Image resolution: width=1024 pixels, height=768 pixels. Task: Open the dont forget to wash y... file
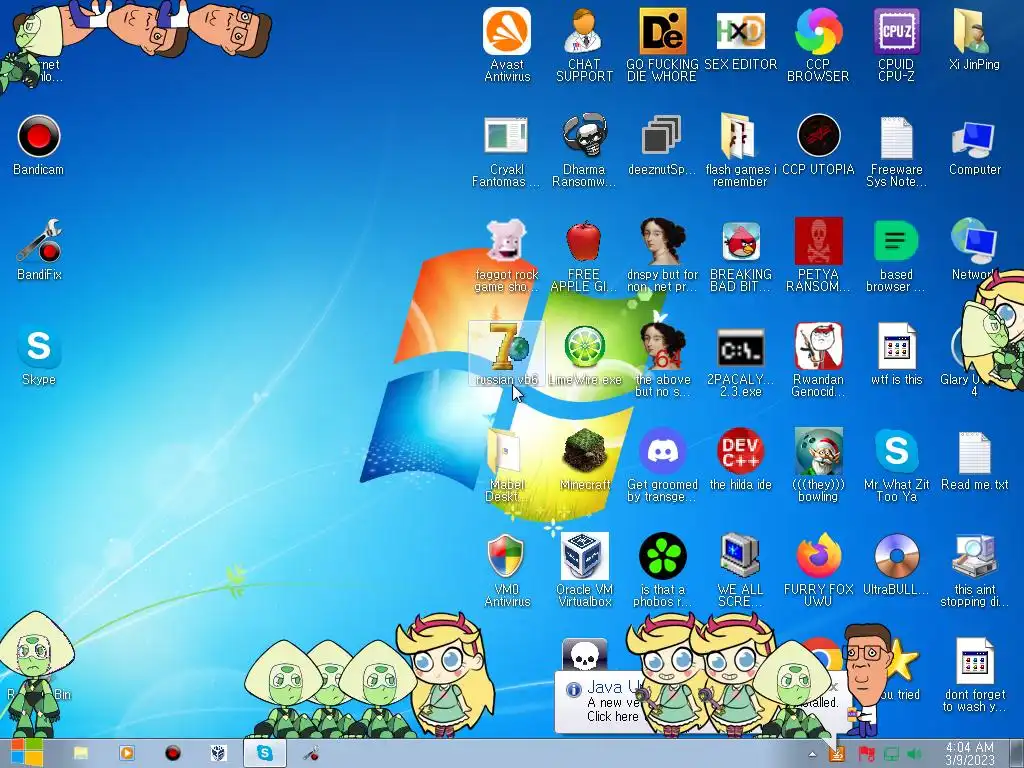[974, 677]
